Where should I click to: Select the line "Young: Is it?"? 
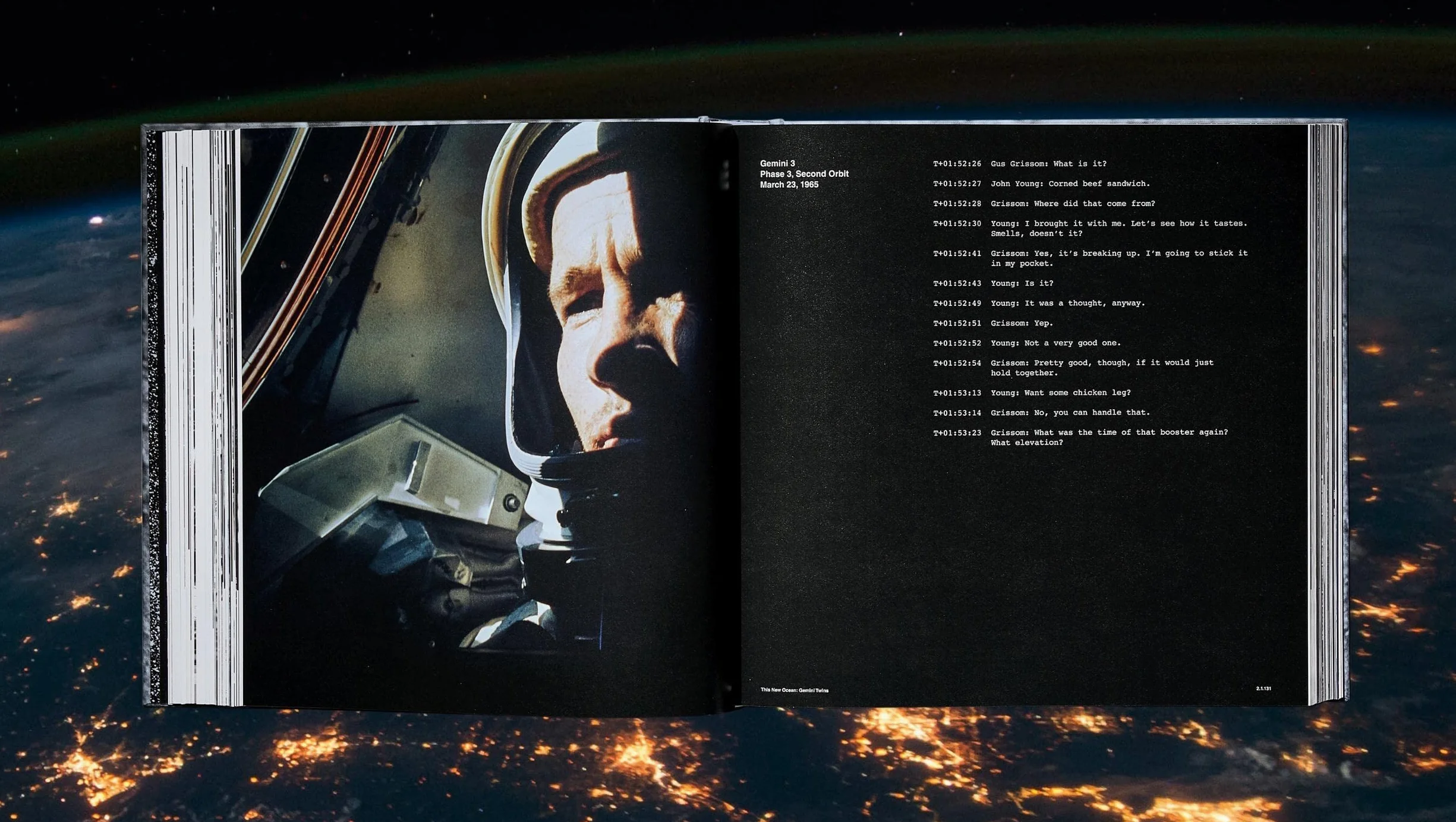[x=1021, y=284]
